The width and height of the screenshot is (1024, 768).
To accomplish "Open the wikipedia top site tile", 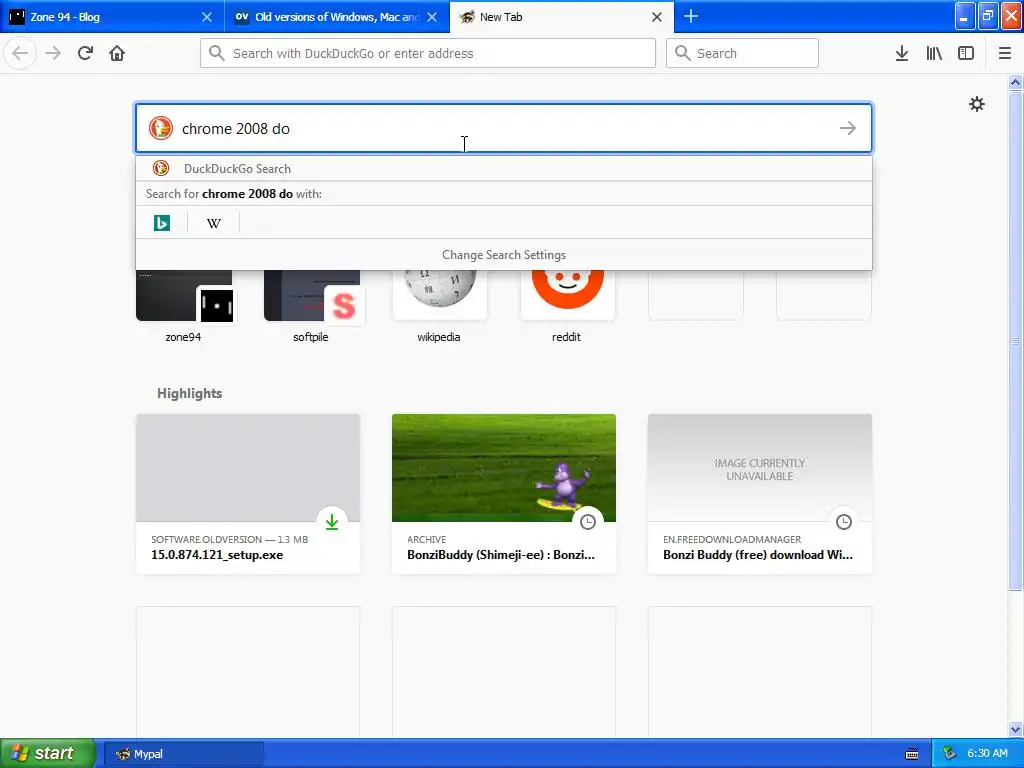I will tap(440, 306).
